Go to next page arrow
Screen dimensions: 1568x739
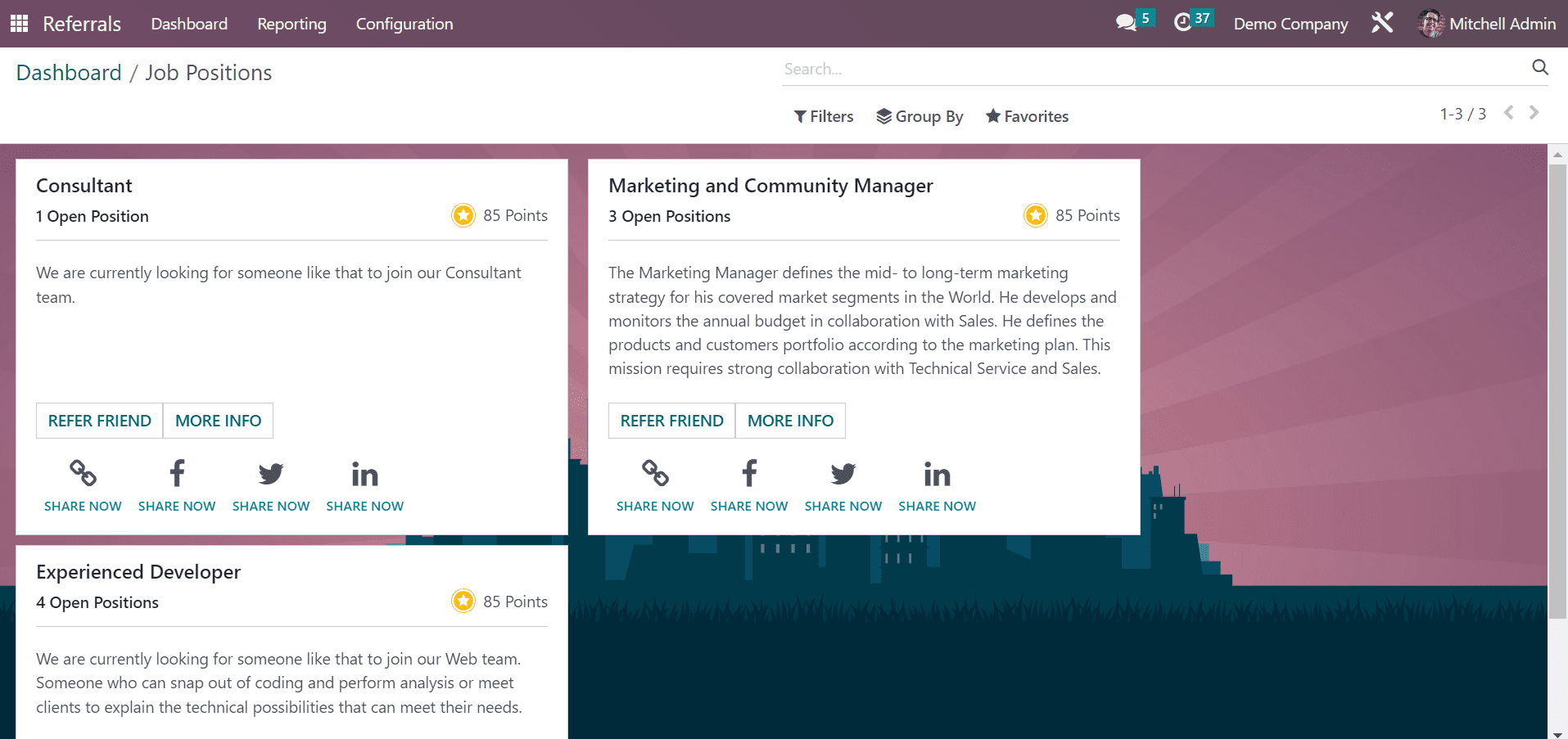coord(1534,113)
